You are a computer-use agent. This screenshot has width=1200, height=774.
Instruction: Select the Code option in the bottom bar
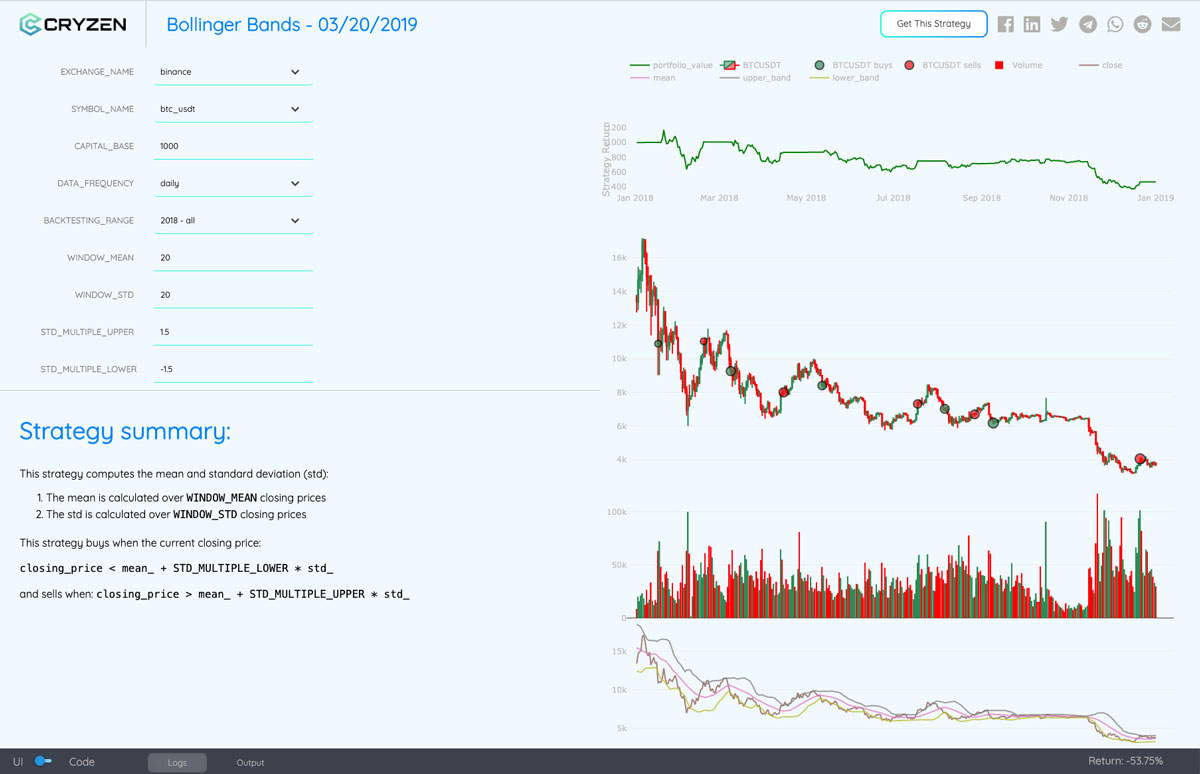80,761
